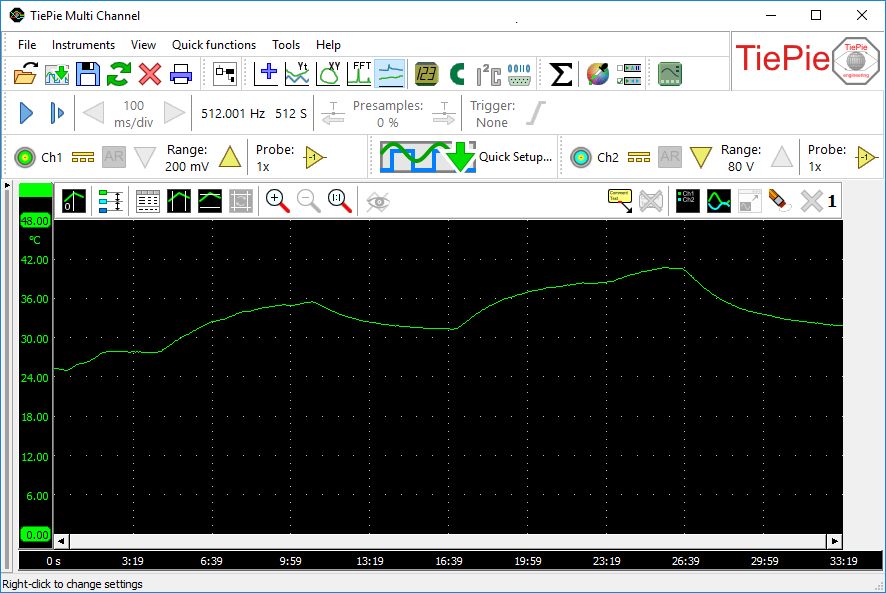Toggle graph visibility with the eye icon
Image resolution: width=886 pixels, height=593 pixels.
coord(377,201)
